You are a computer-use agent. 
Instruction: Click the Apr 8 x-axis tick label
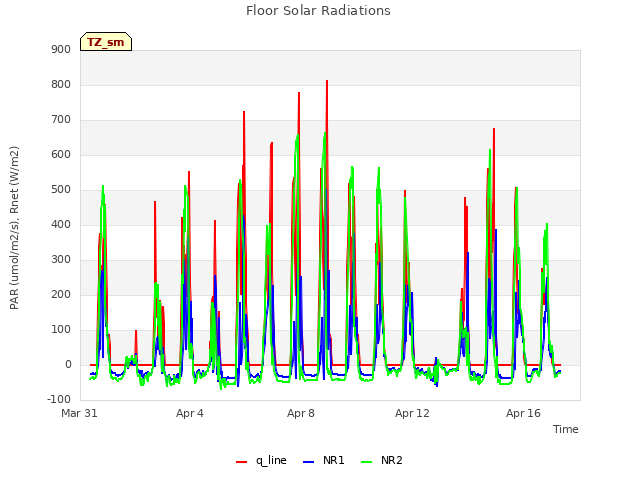pyautogui.click(x=301, y=413)
